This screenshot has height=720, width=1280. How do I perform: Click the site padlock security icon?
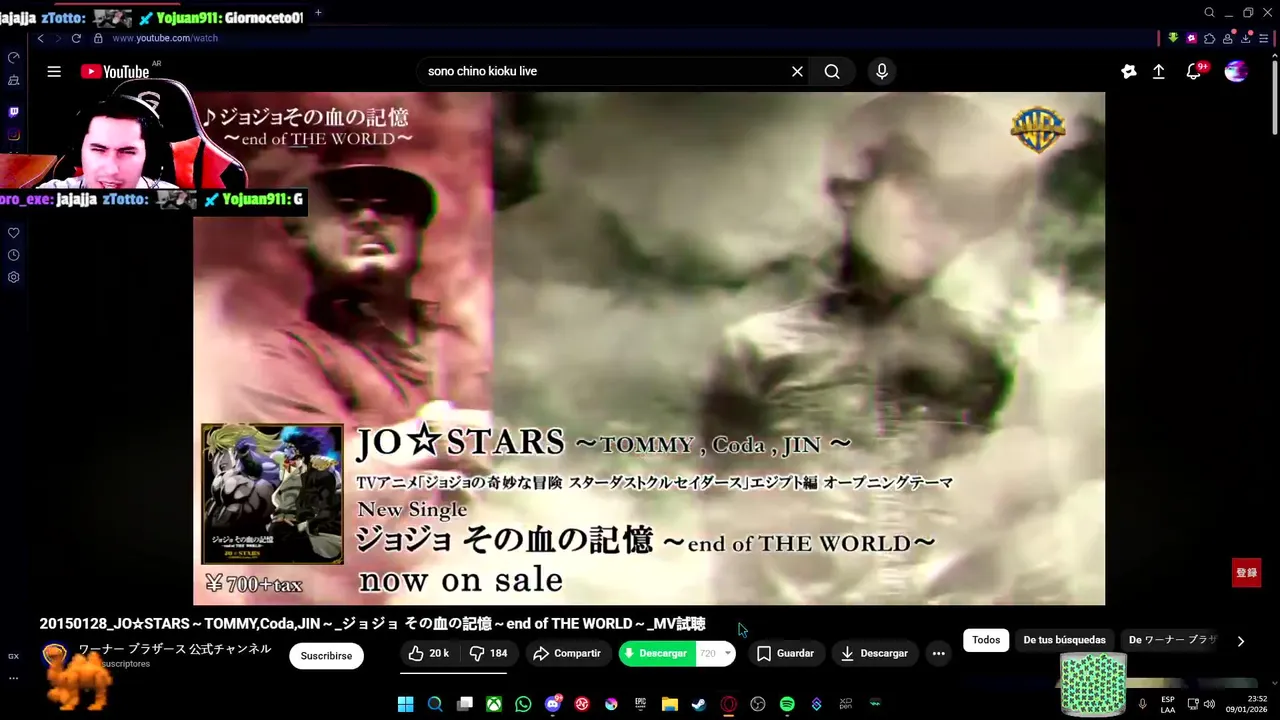pyautogui.click(x=98, y=38)
